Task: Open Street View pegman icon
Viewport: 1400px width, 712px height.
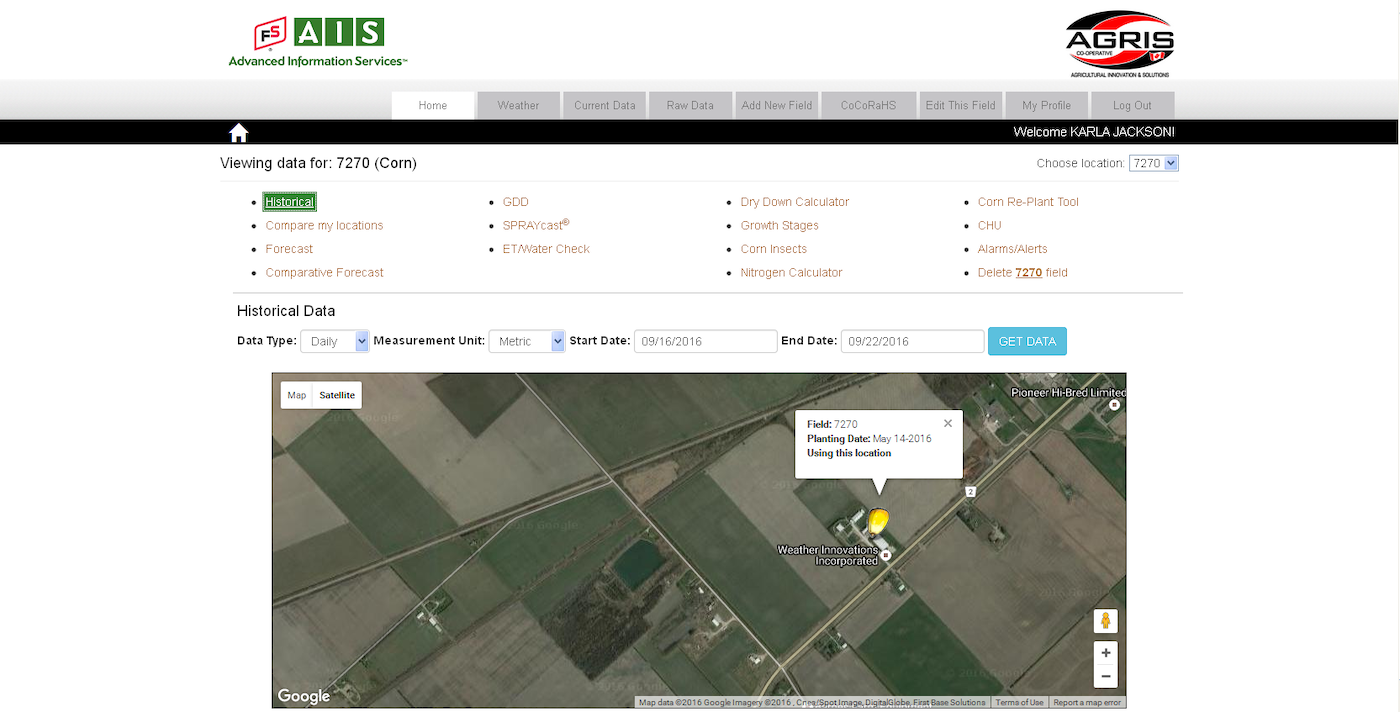Action: pyautogui.click(x=1105, y=621)
